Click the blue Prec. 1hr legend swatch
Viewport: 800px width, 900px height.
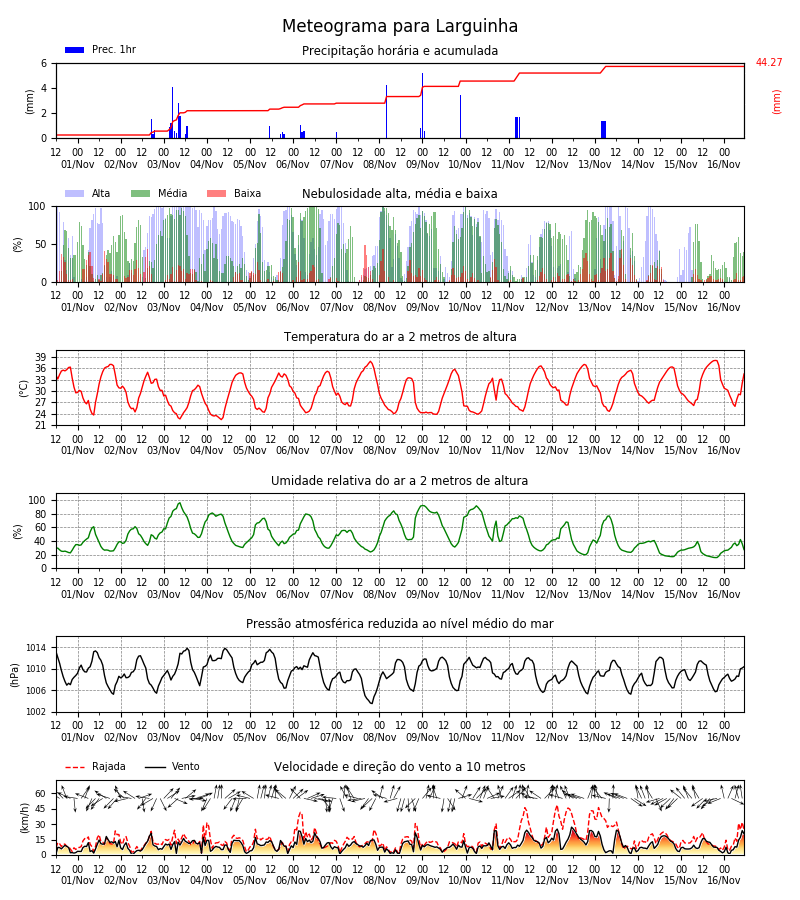[x=75, y=50]
